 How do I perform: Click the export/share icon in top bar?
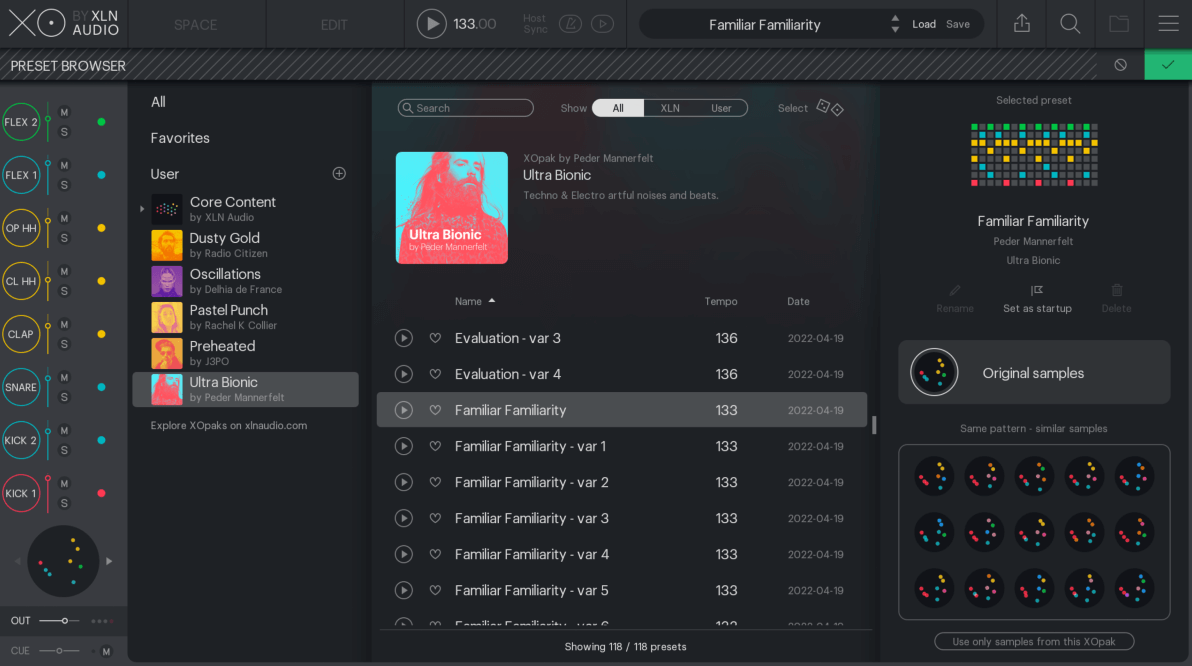pyautogui.click(x=1021, y=24)
